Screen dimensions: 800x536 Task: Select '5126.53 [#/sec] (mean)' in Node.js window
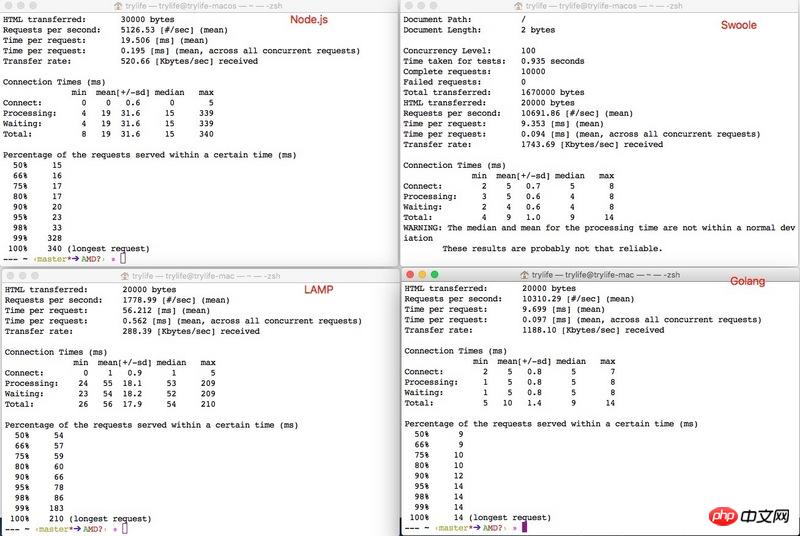click(x=174, y=30)
